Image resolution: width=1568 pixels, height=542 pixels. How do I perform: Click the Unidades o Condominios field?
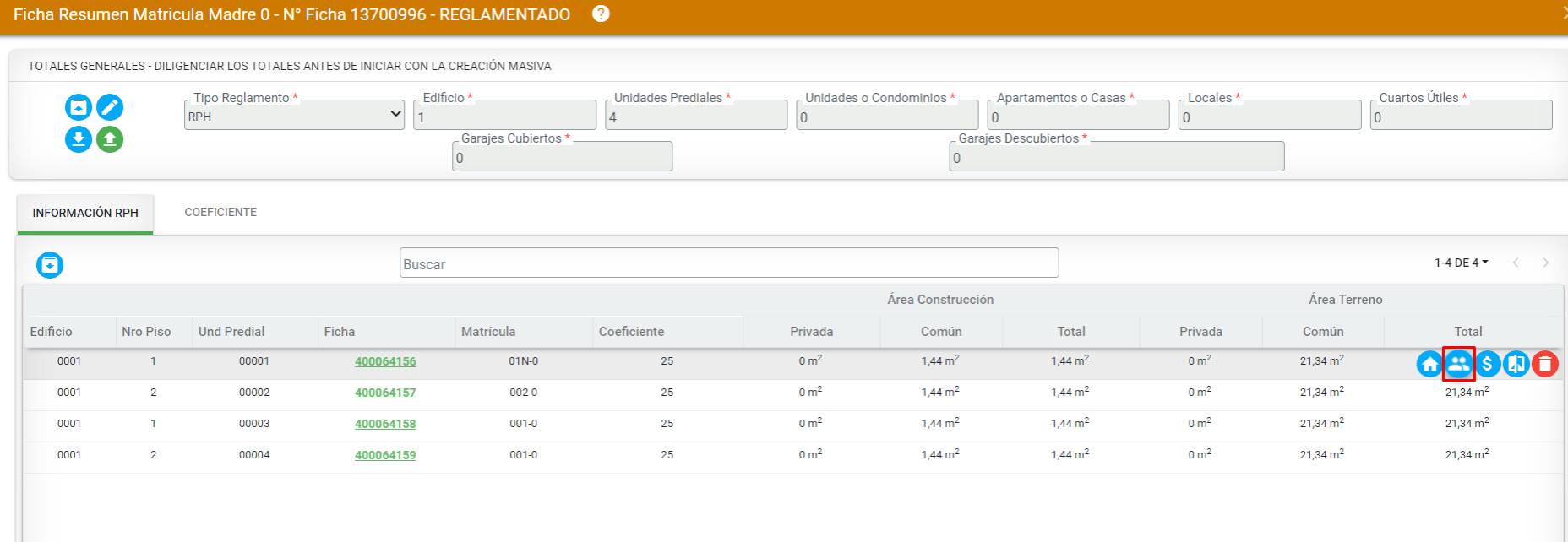(x=887, y=115)
